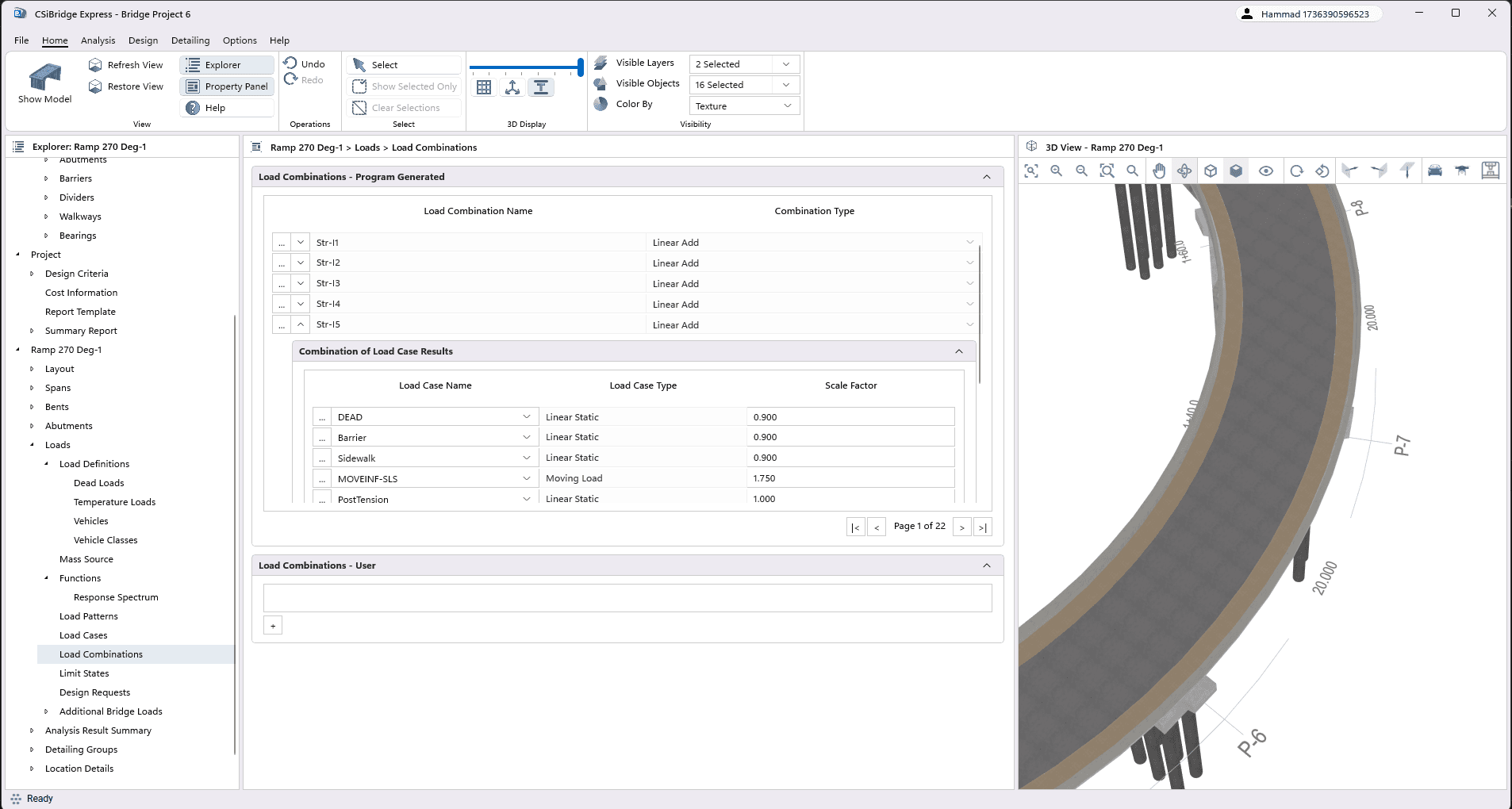Click the Refresh View icon
The image size is (1512, 809).
tap(95, 65)
